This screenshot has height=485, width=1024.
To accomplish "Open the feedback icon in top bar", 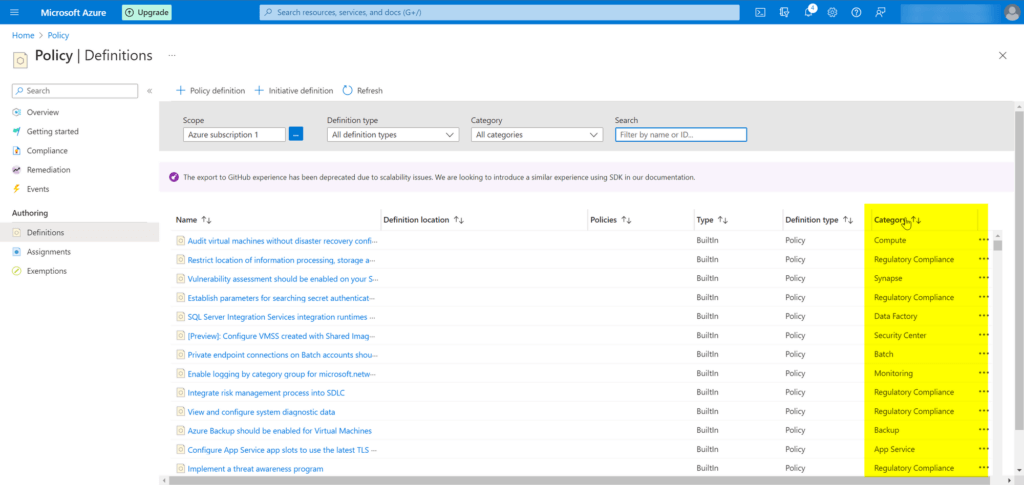I will tap(880, 12).
